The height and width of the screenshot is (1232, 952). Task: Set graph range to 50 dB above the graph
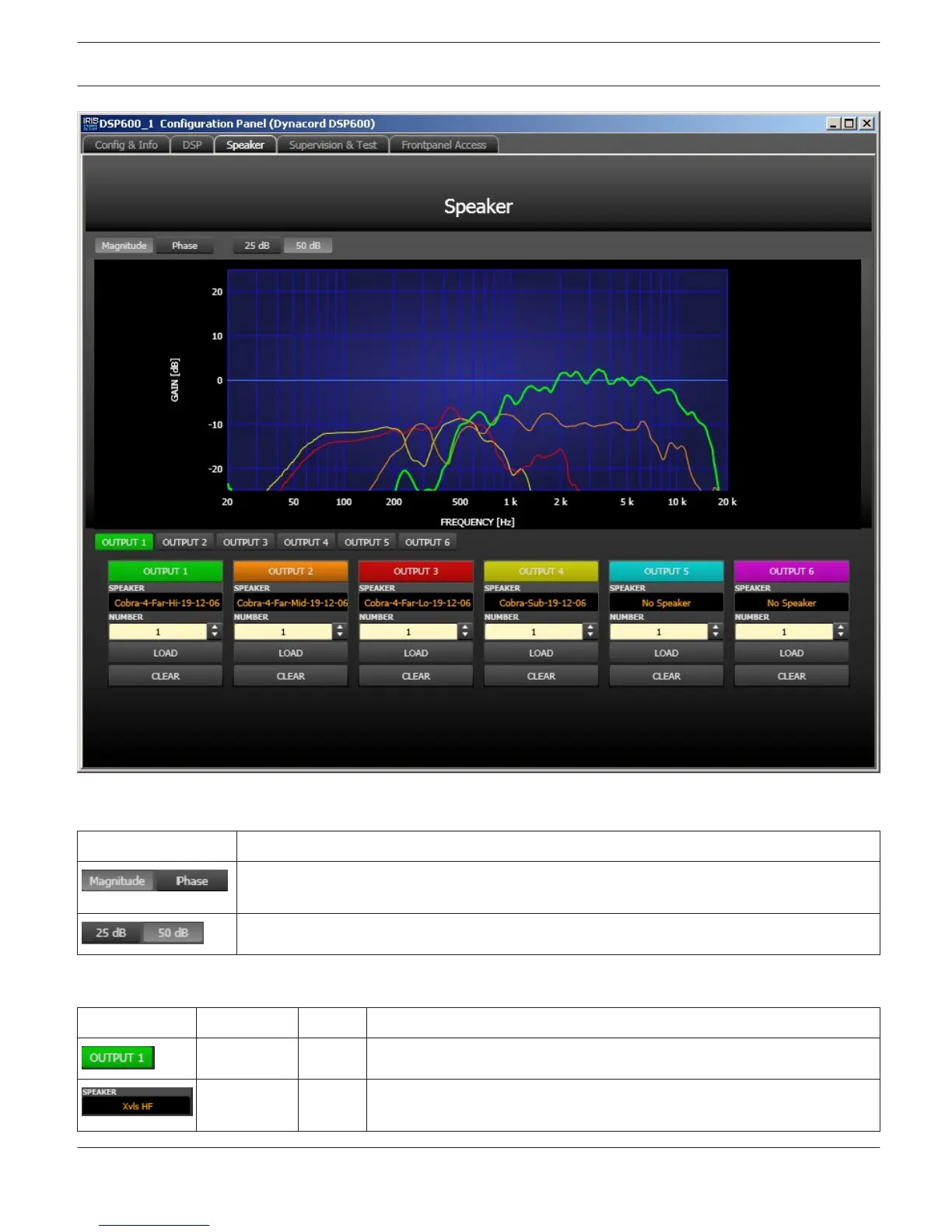point(308,246)
